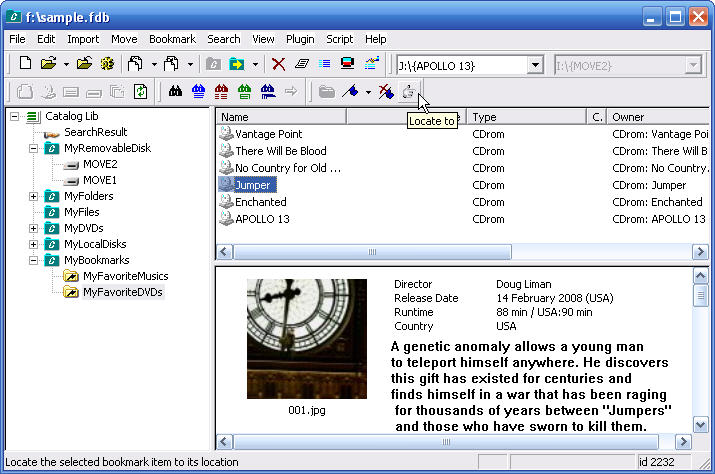This screenshot has width=715, height=474.
Task: Click the Locate to bookmark icon
Action: click(408, 92)
